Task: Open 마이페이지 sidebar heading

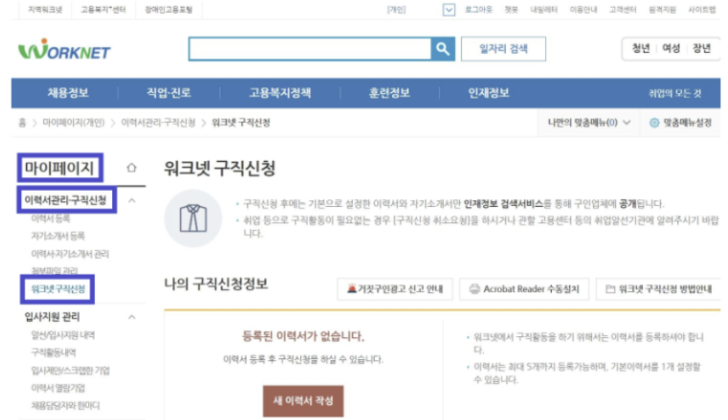Action: click(x=59, y=168)
